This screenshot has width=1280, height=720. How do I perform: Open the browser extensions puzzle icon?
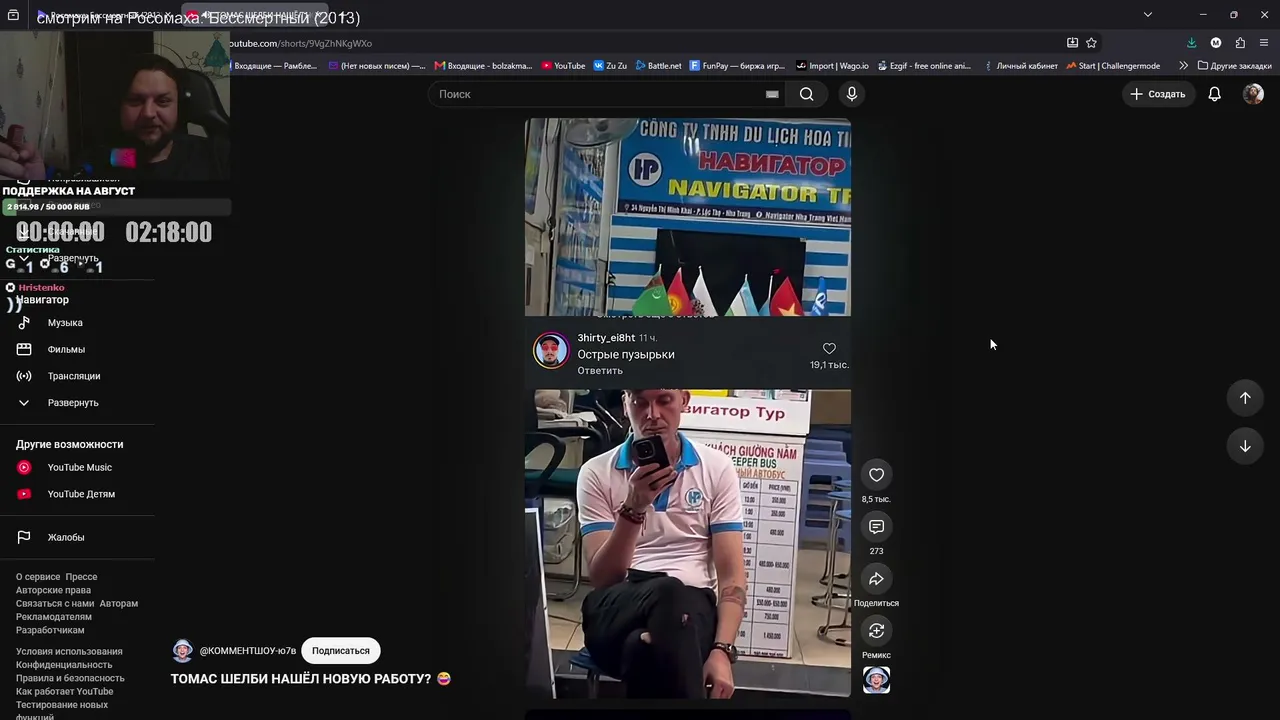coord(1240,43)
